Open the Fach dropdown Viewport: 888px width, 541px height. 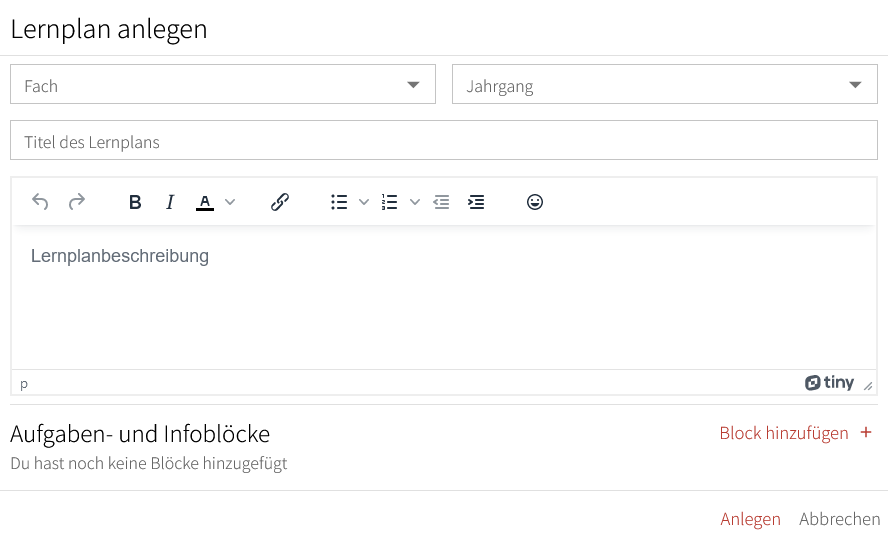tap(223, 84)
